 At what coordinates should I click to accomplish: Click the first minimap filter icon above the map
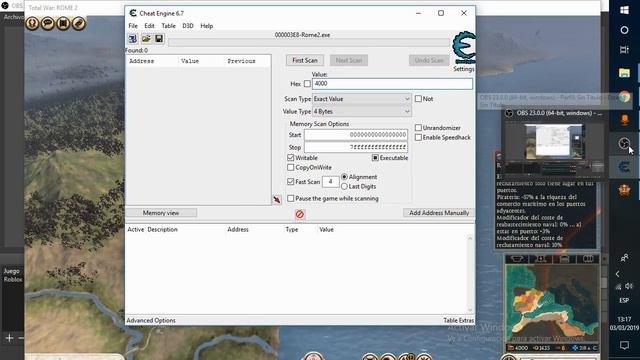[517, 259]
